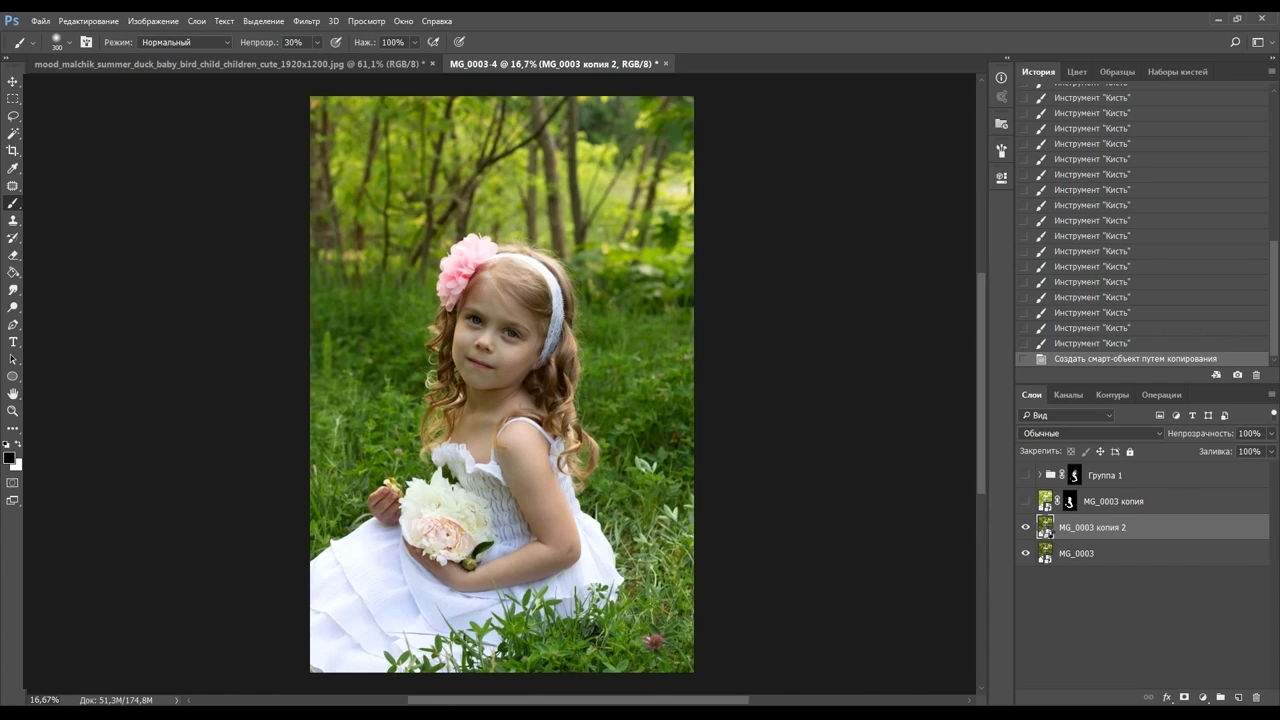Switch to the mood_malchik_summer_duck document tab

229,64
